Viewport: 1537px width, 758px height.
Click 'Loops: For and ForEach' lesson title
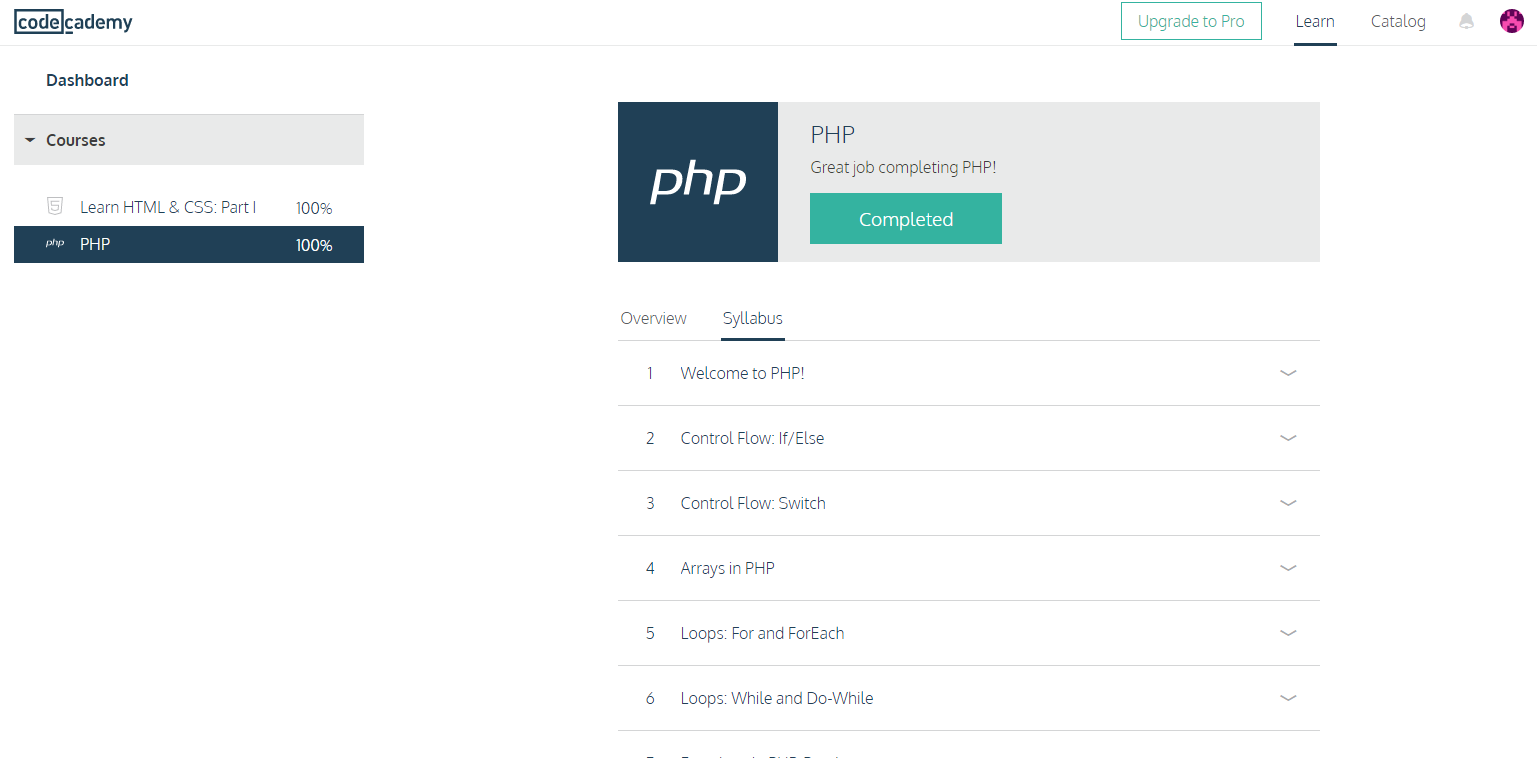(762, 633)
